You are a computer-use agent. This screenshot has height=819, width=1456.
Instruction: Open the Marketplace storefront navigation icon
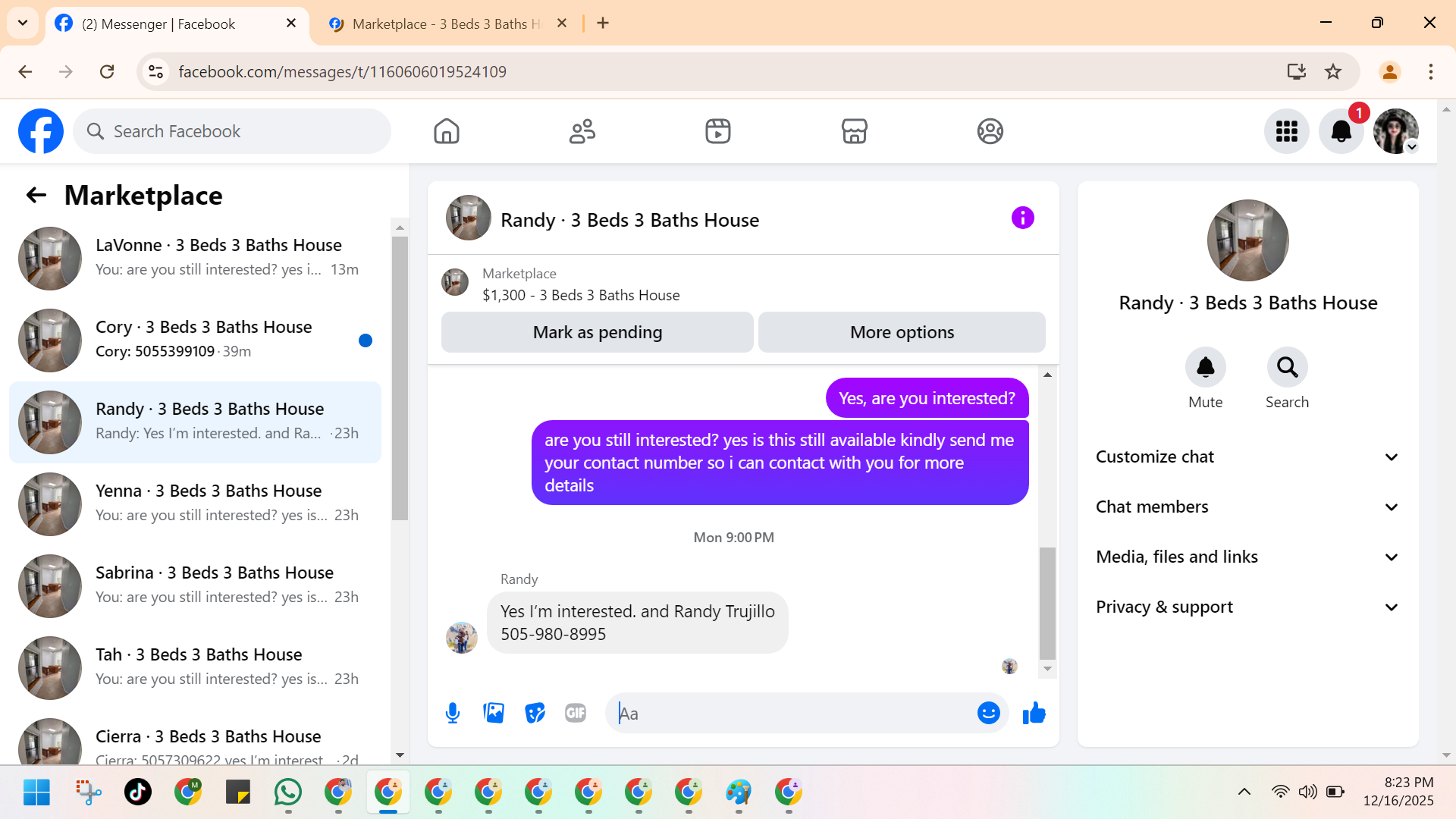click(855, 131)
